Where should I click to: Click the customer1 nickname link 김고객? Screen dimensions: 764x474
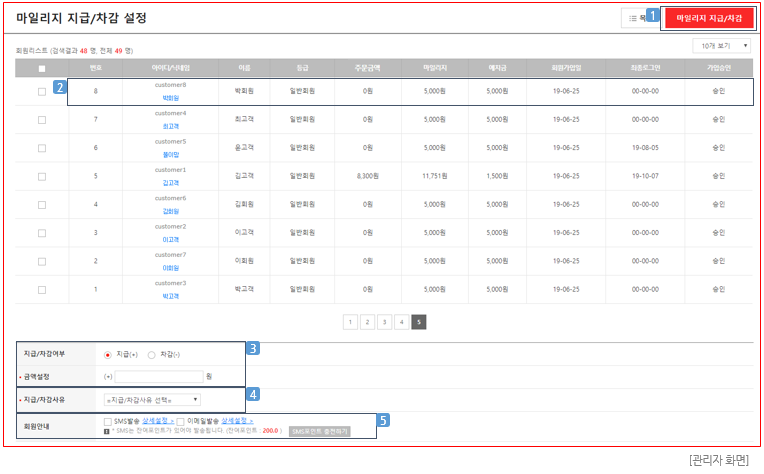[x=171, y=184]
